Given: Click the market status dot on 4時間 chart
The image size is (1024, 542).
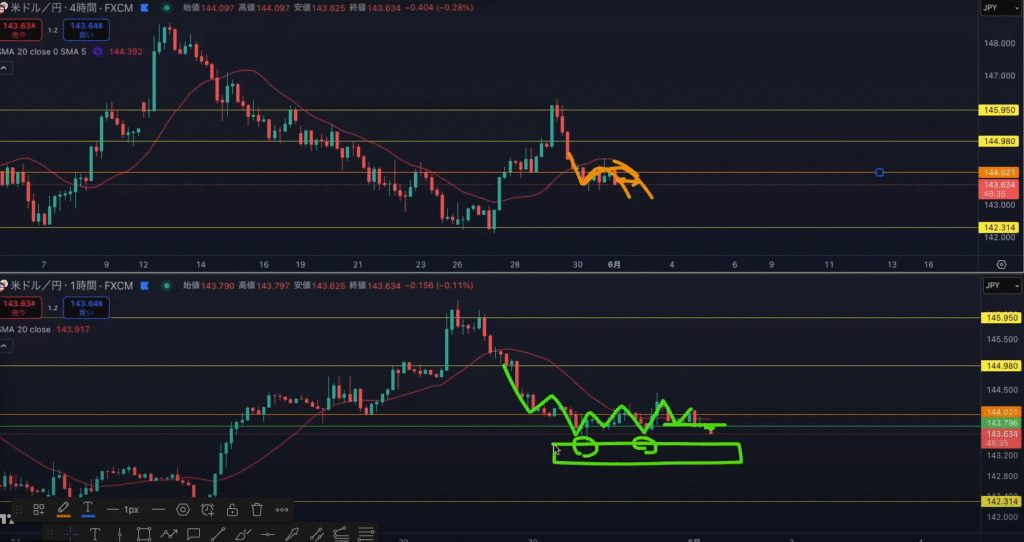Looking at the screenshot, I should [x=168, y=8].
